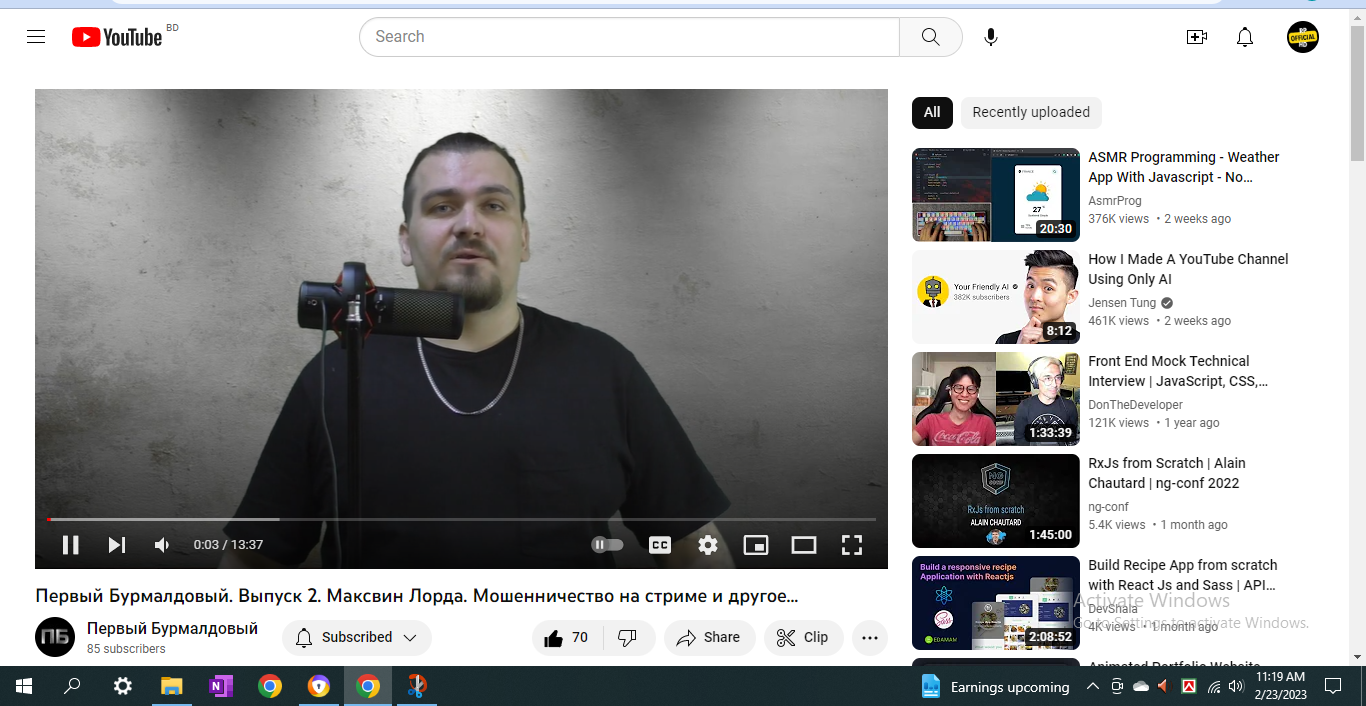Viewport: 1366px width, 706px height.
Task: Click the 85 subscribers text
Action: (x=126, y=649)
